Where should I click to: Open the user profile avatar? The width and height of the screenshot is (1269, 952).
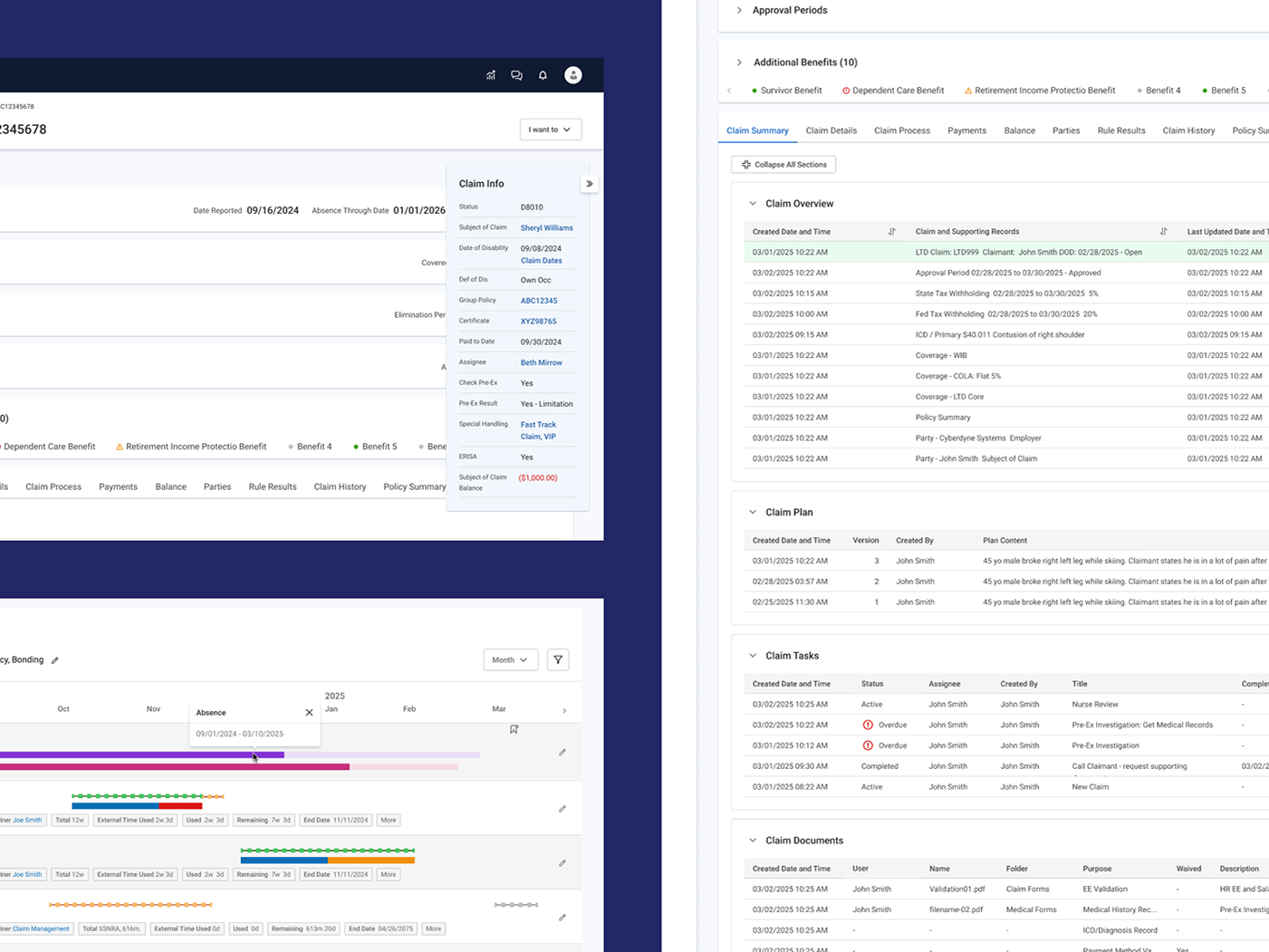point(573,75)
